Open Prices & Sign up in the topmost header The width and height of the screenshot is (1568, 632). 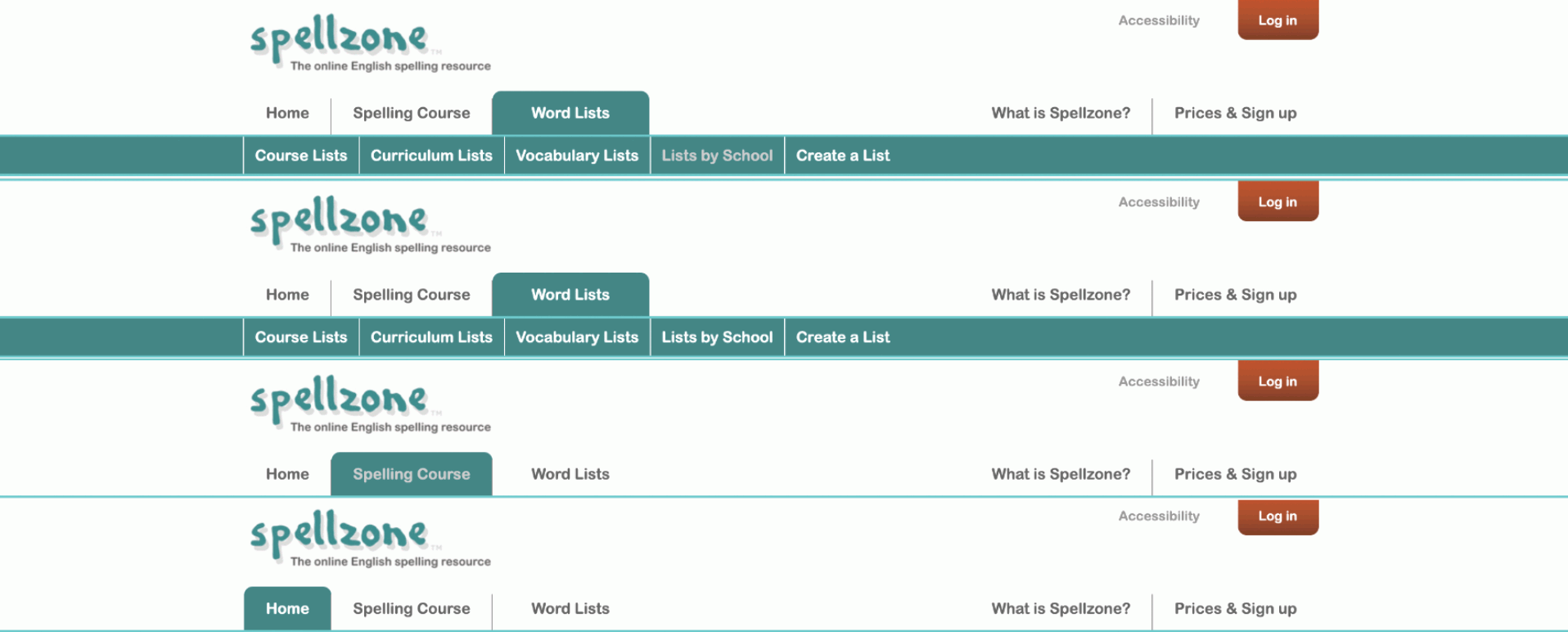click(1236, 113)
